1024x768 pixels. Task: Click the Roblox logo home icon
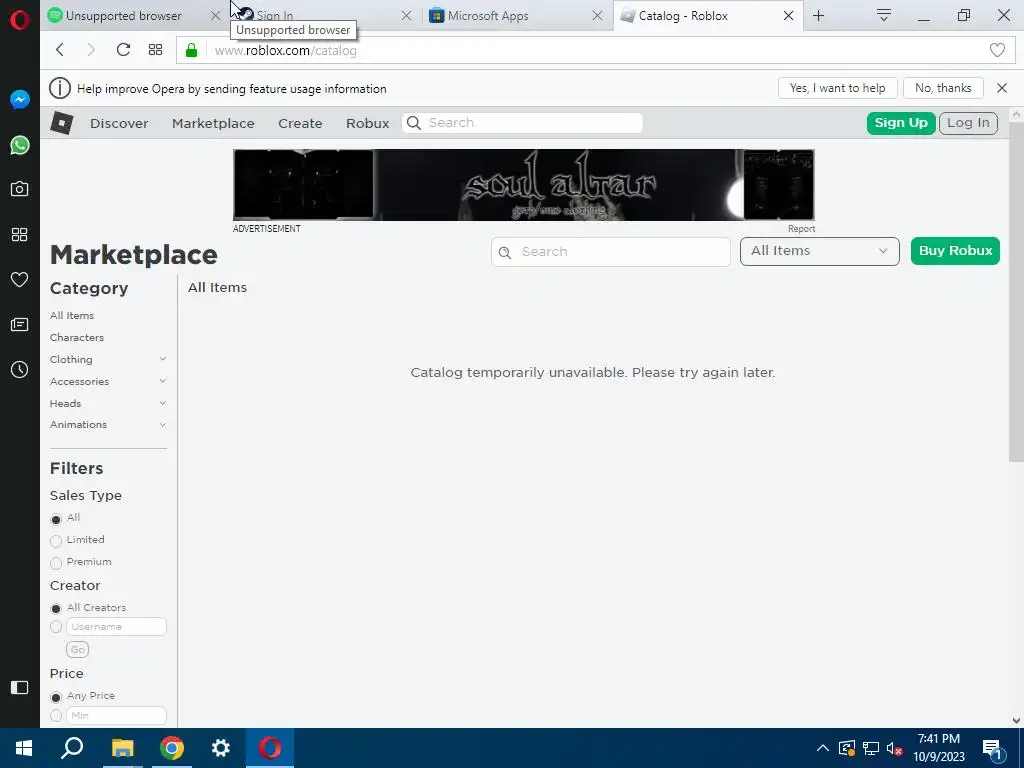click(x=62, y=123)
